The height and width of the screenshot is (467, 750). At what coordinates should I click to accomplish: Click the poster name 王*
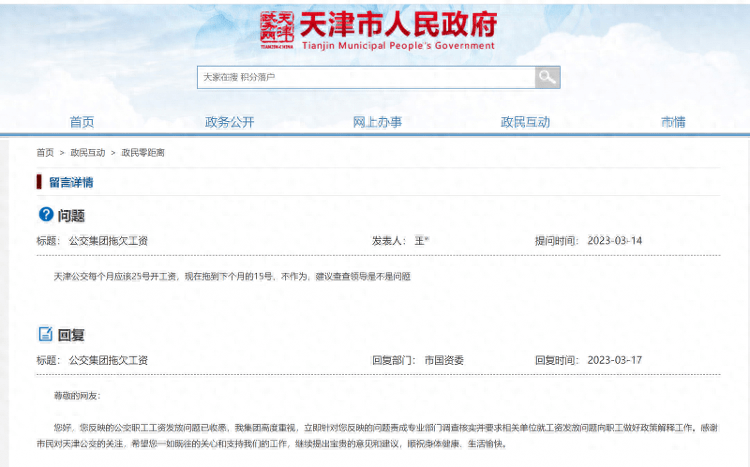coord(421,241)
